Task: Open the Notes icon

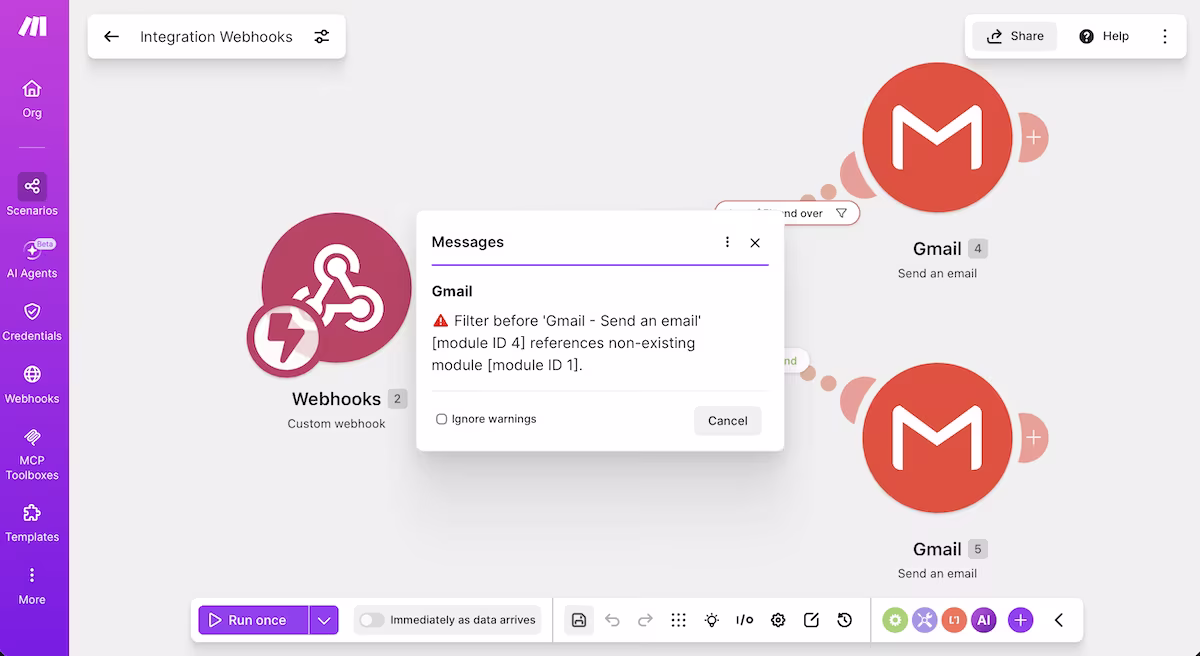Action: click(811, 620)
